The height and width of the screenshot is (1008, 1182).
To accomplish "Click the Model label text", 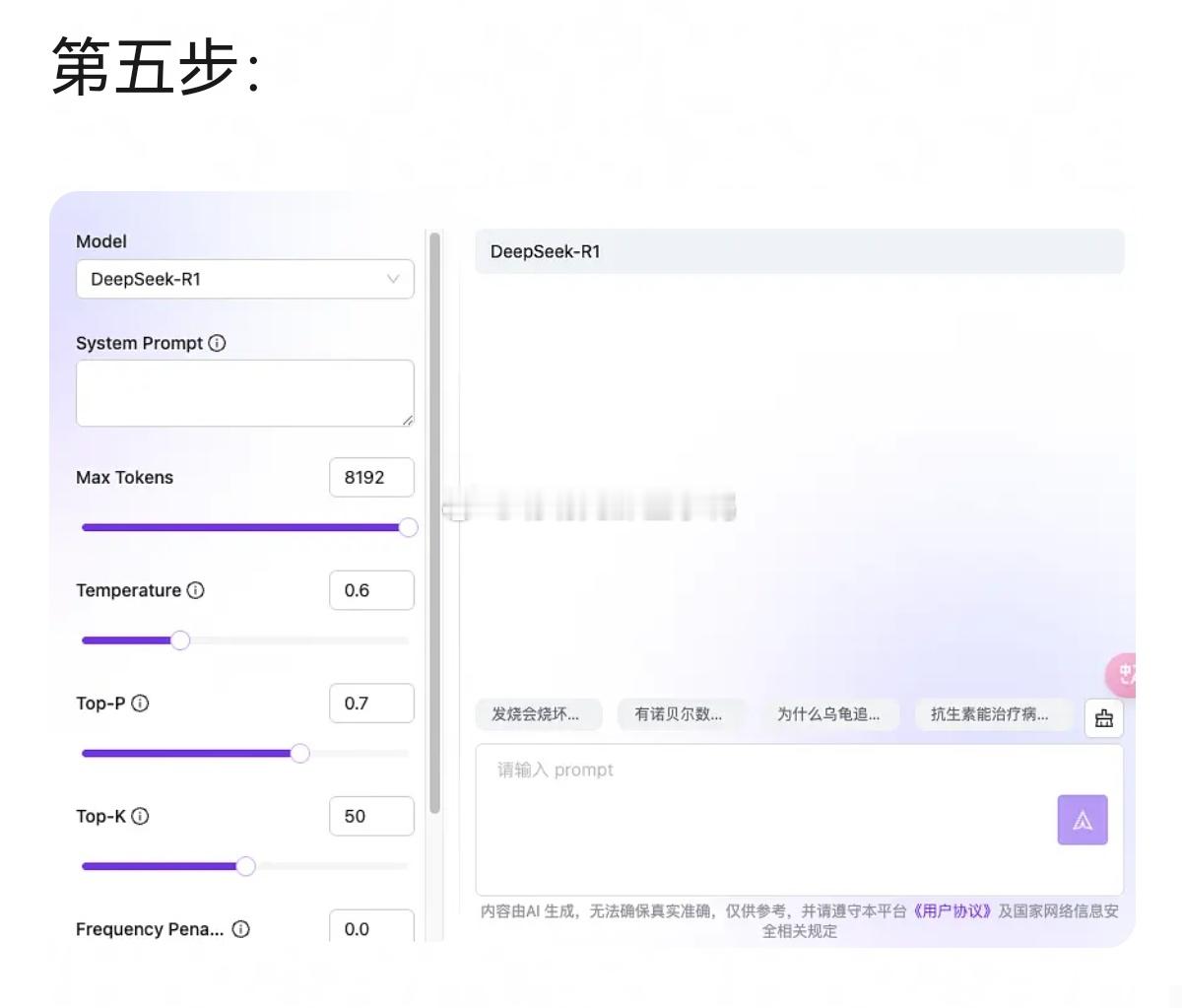I will pyautogui.click(x=101, y=241).
